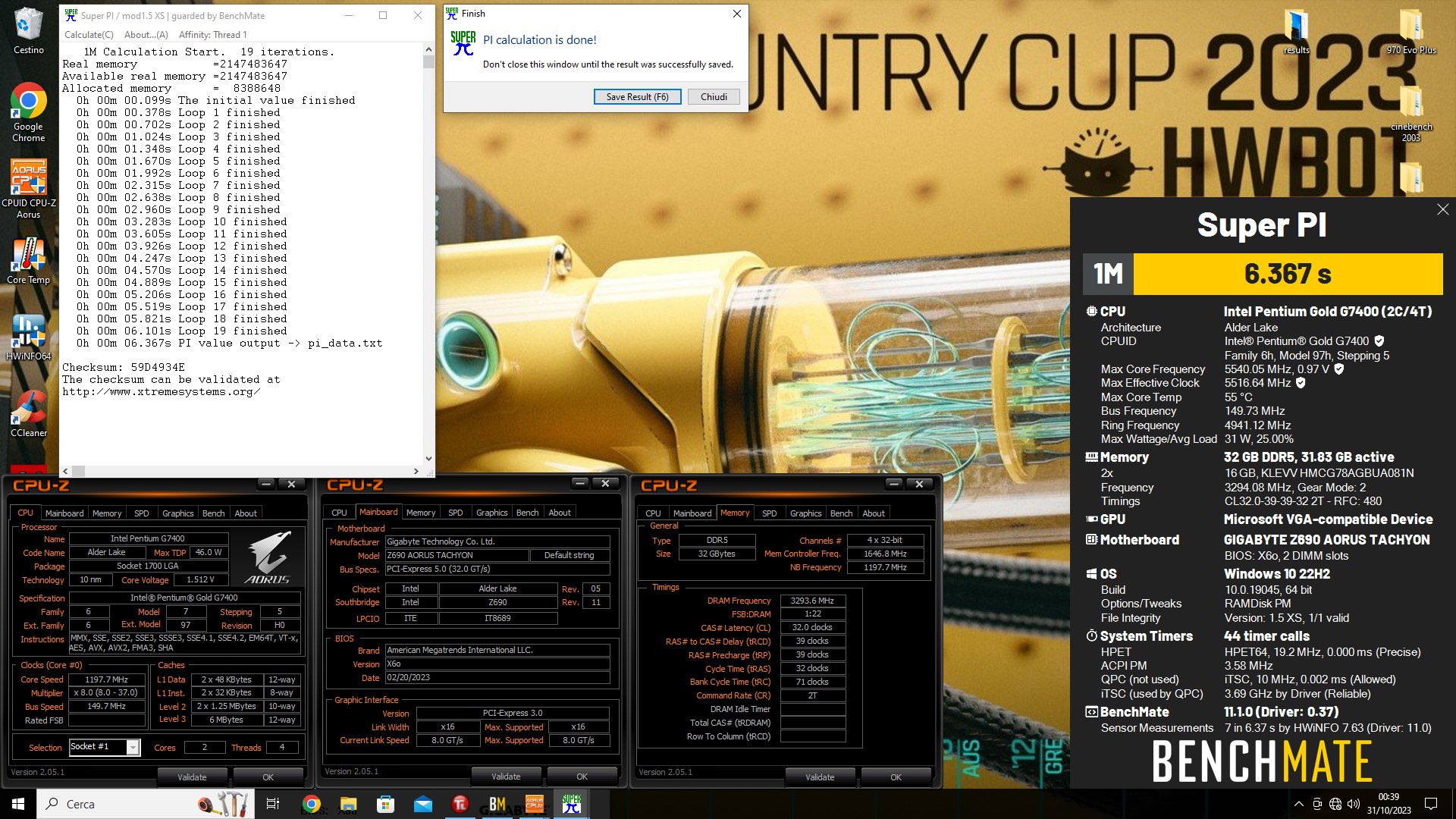This screenshot has width=1456, height=819.
Task: Click Save Result (F6) button
Action: [x=637, y=96]
